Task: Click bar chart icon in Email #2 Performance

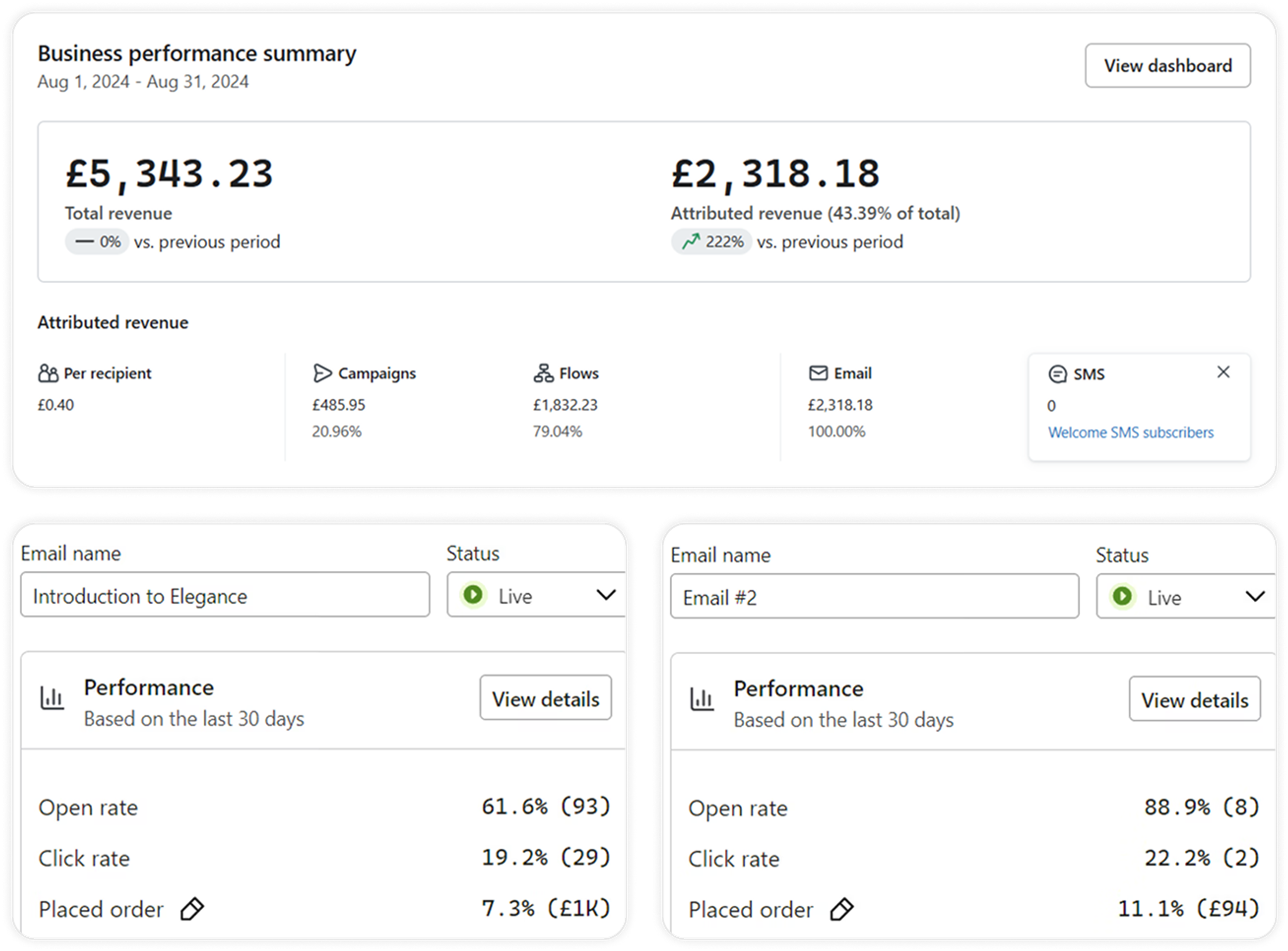Action: (x=701, y=700)
